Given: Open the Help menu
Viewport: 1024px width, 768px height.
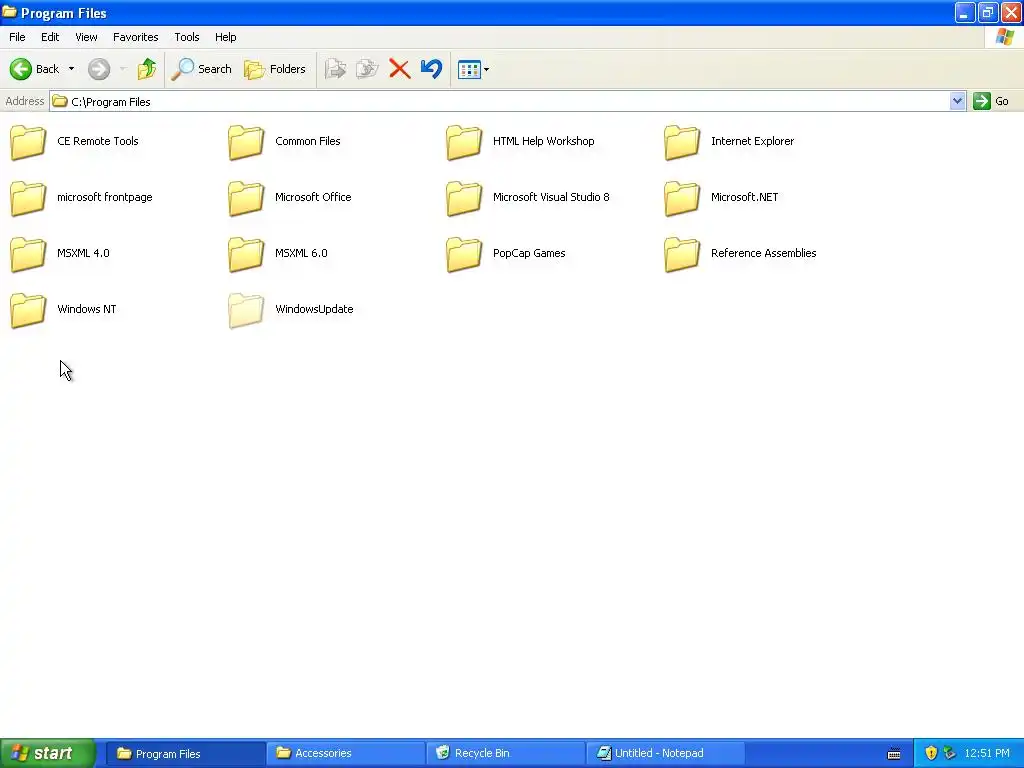Looking at the screenshot, I should tap(225, 37).
